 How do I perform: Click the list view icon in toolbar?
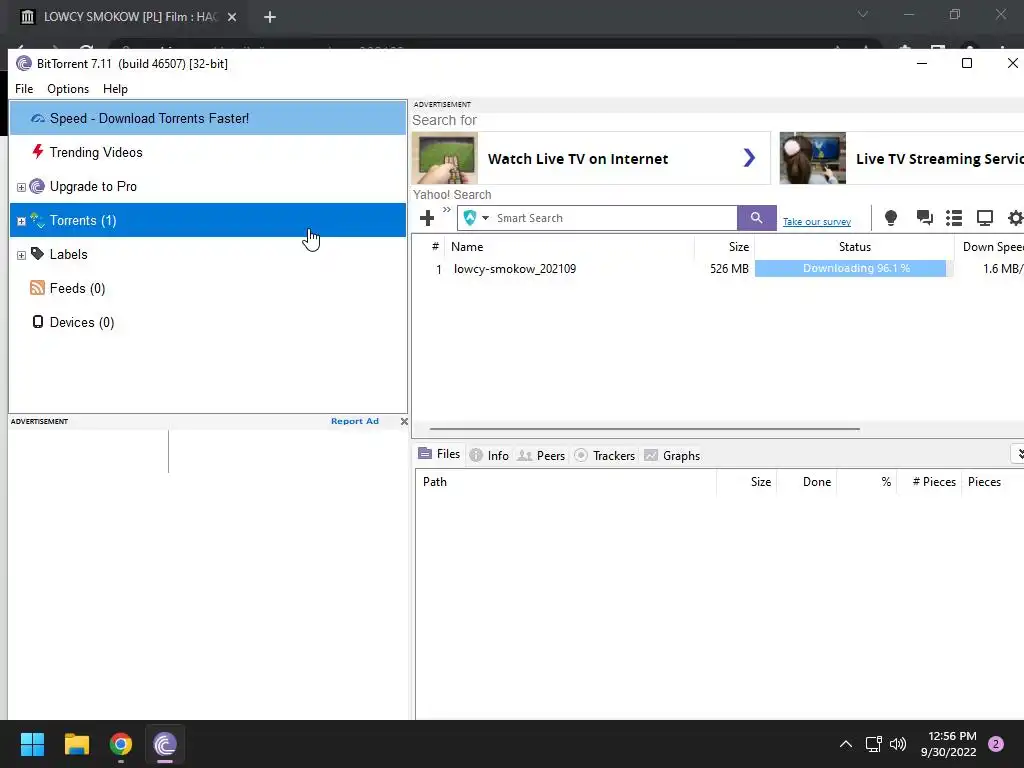pos(954,218)
